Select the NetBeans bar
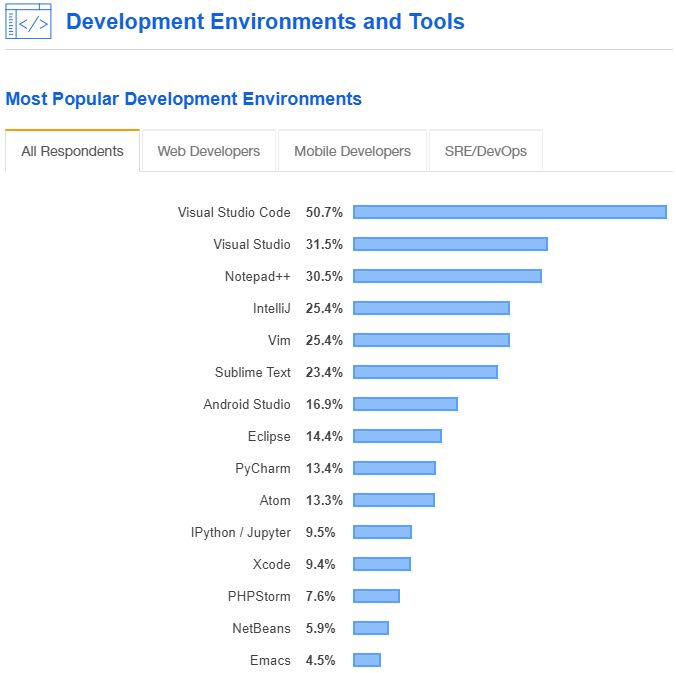This screenshot has width=676, height=673. pyautogui.click(x=371, y=628)
